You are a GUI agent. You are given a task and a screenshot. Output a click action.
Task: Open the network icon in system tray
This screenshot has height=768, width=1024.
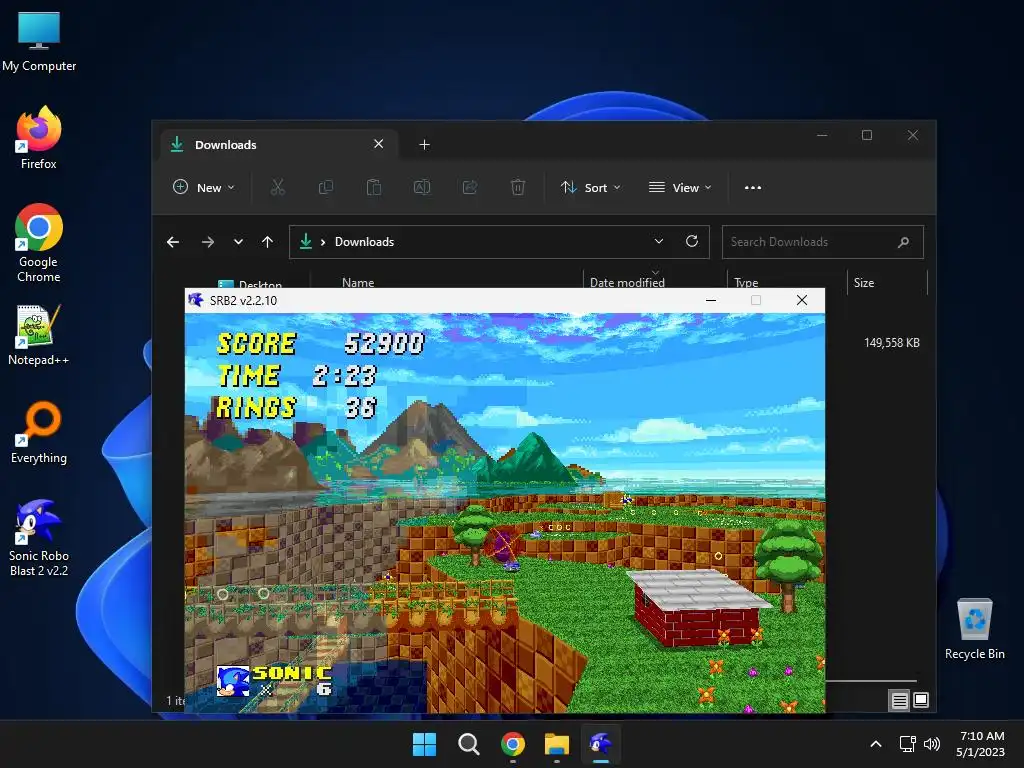tap(907, 744)
